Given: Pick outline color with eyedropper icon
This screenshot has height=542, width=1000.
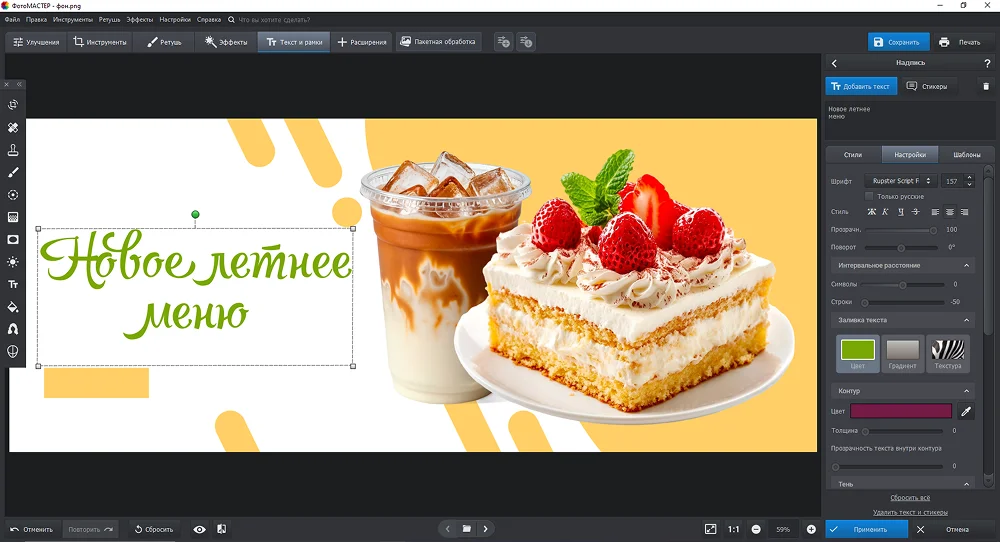Looking at the screenshot, I should point(966,411).
